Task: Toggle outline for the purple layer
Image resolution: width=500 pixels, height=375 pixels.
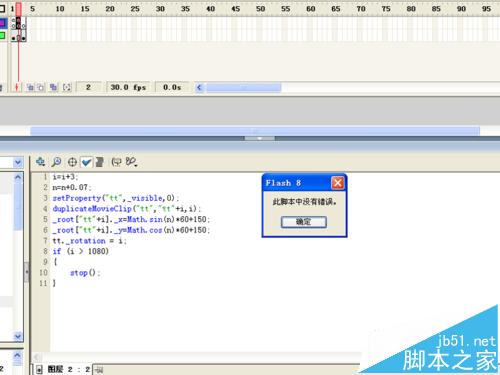Action: (x=3, y=23)
